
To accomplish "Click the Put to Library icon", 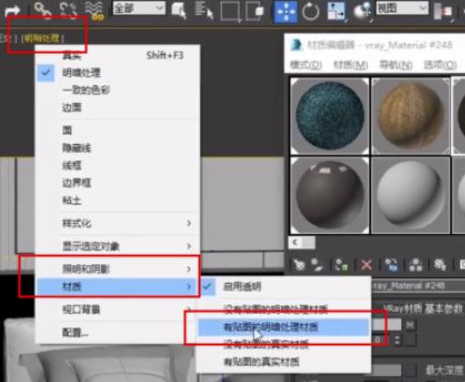I will [440, 265].
